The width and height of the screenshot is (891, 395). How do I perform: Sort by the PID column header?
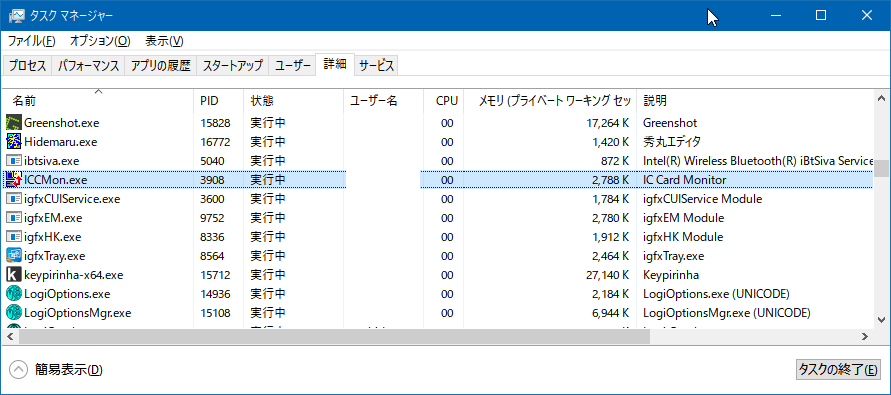point(218,101)
